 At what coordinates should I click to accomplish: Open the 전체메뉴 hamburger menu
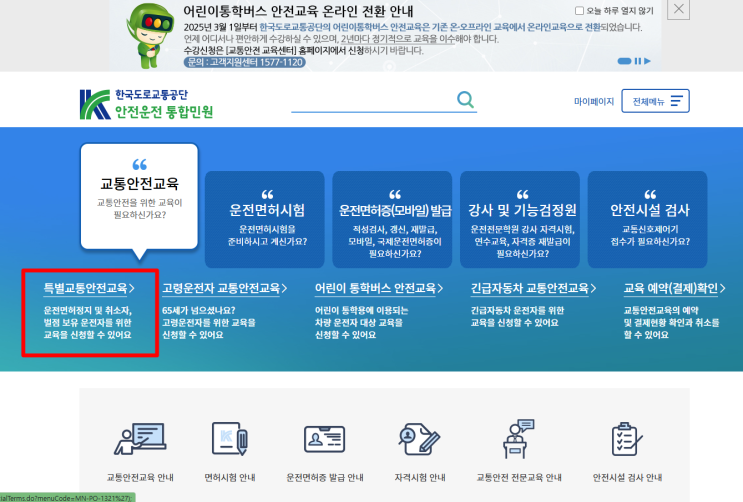point(655,101)
